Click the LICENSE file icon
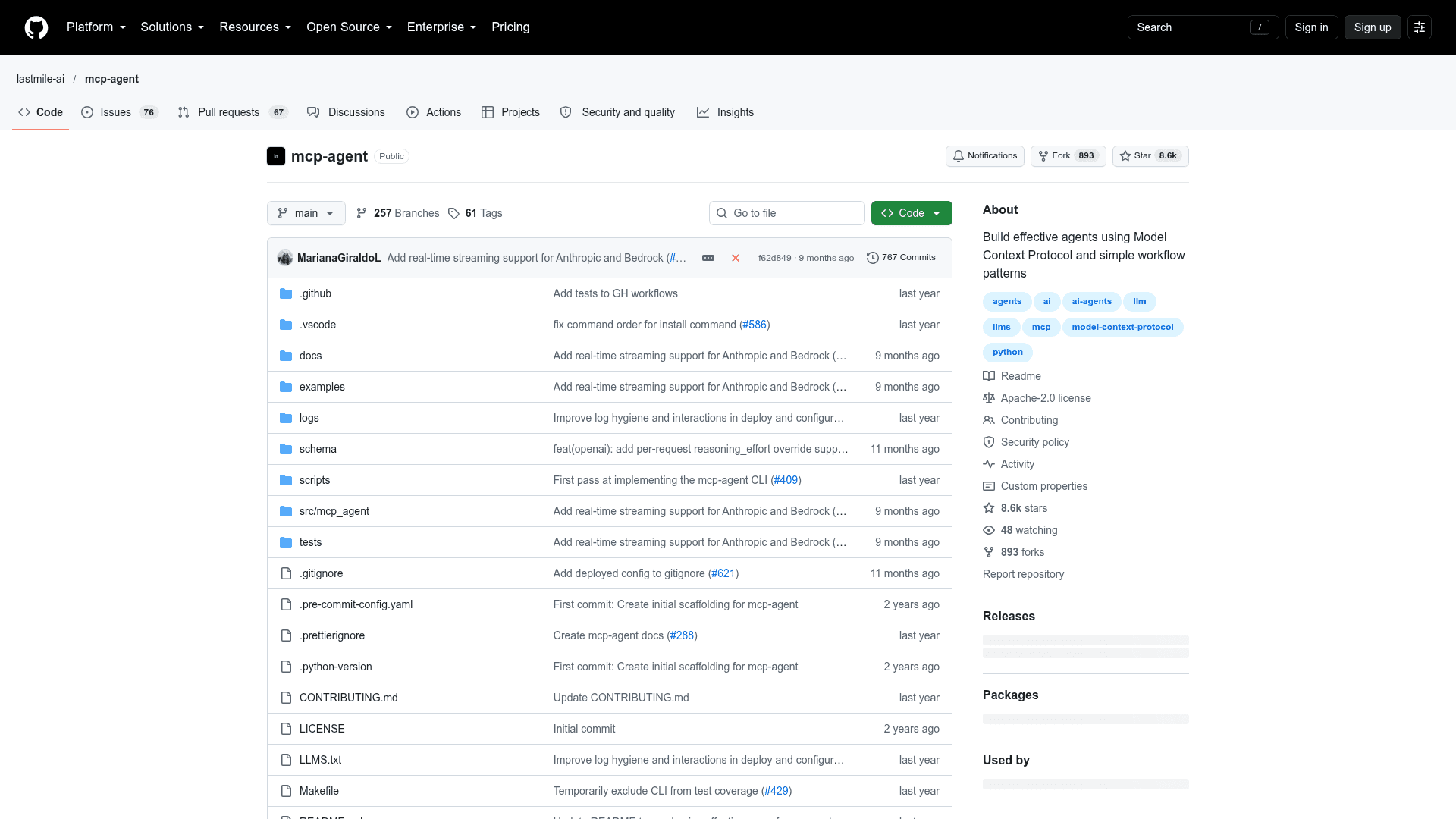 tap(286, 729)
